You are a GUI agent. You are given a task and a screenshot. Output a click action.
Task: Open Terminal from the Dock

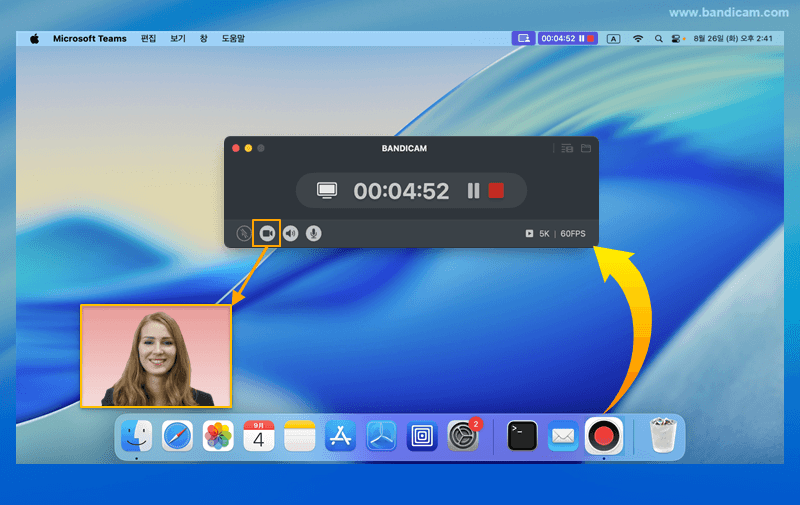pos(522,436)
